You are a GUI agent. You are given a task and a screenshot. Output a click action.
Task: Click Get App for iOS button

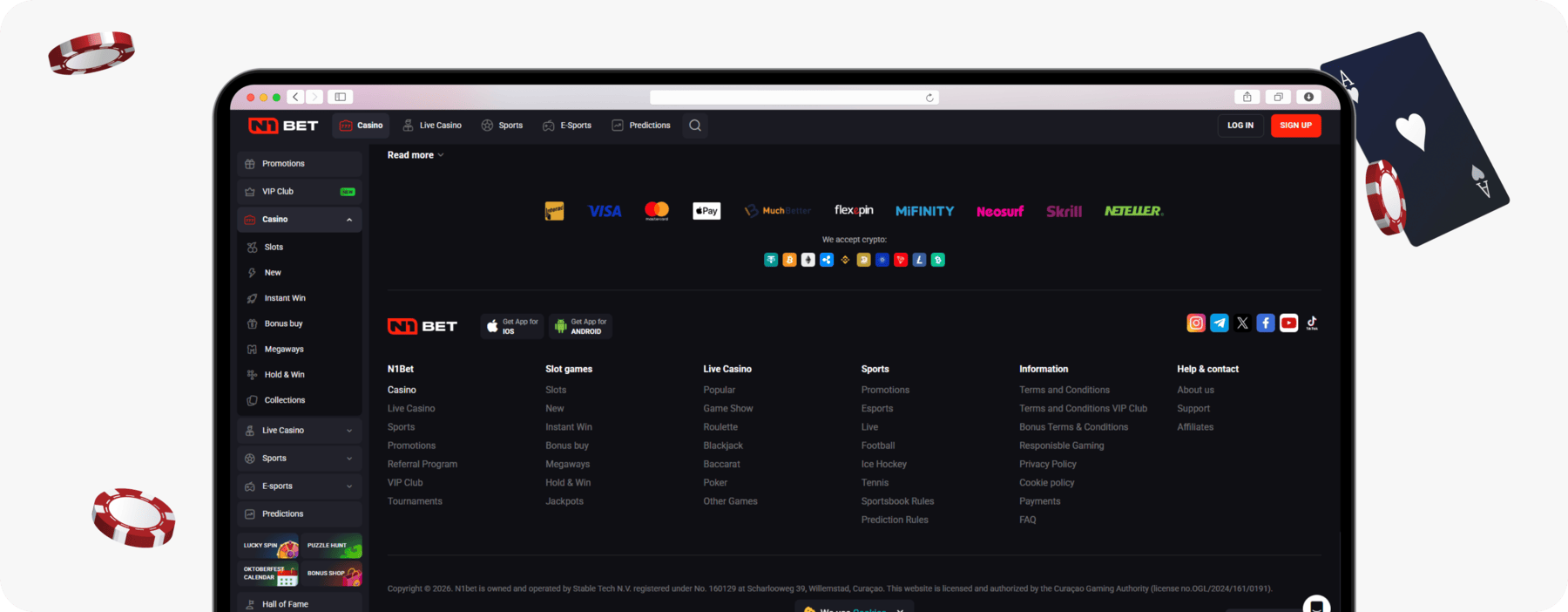(x=512, y=326)
